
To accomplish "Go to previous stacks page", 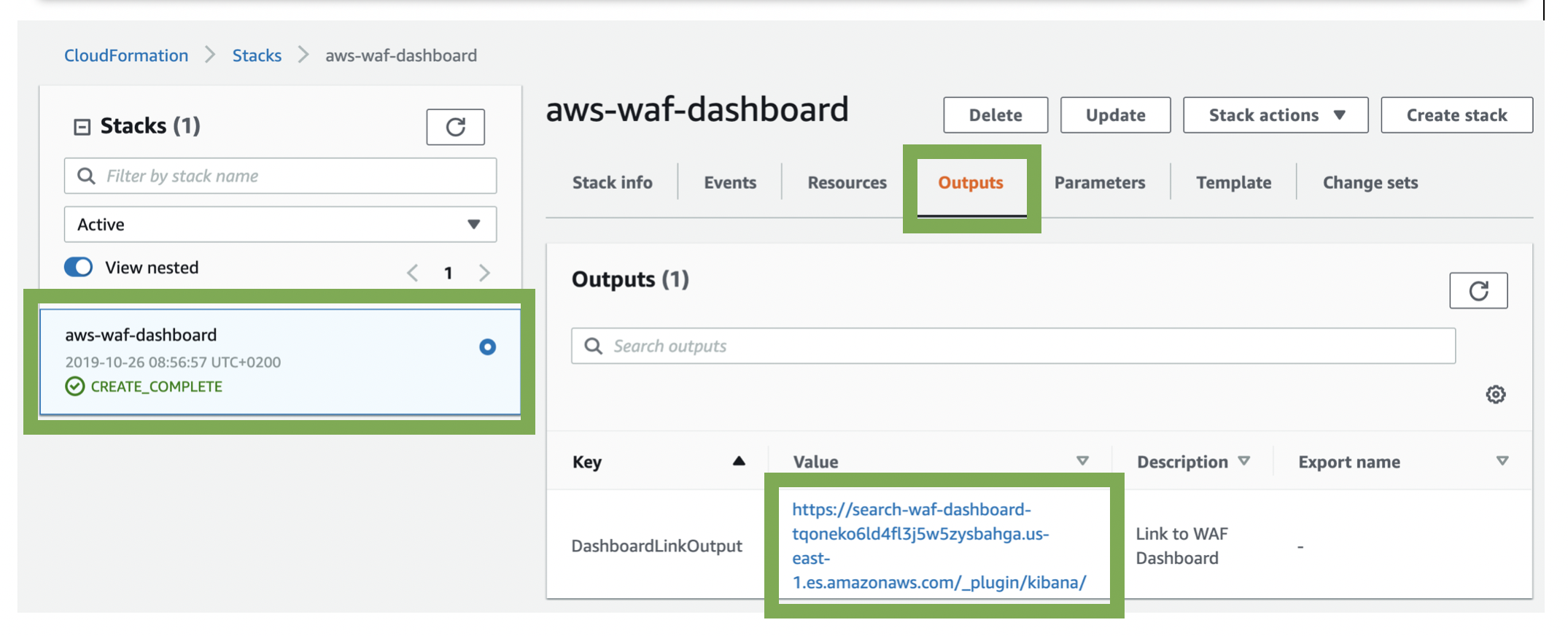I will 413,273.
